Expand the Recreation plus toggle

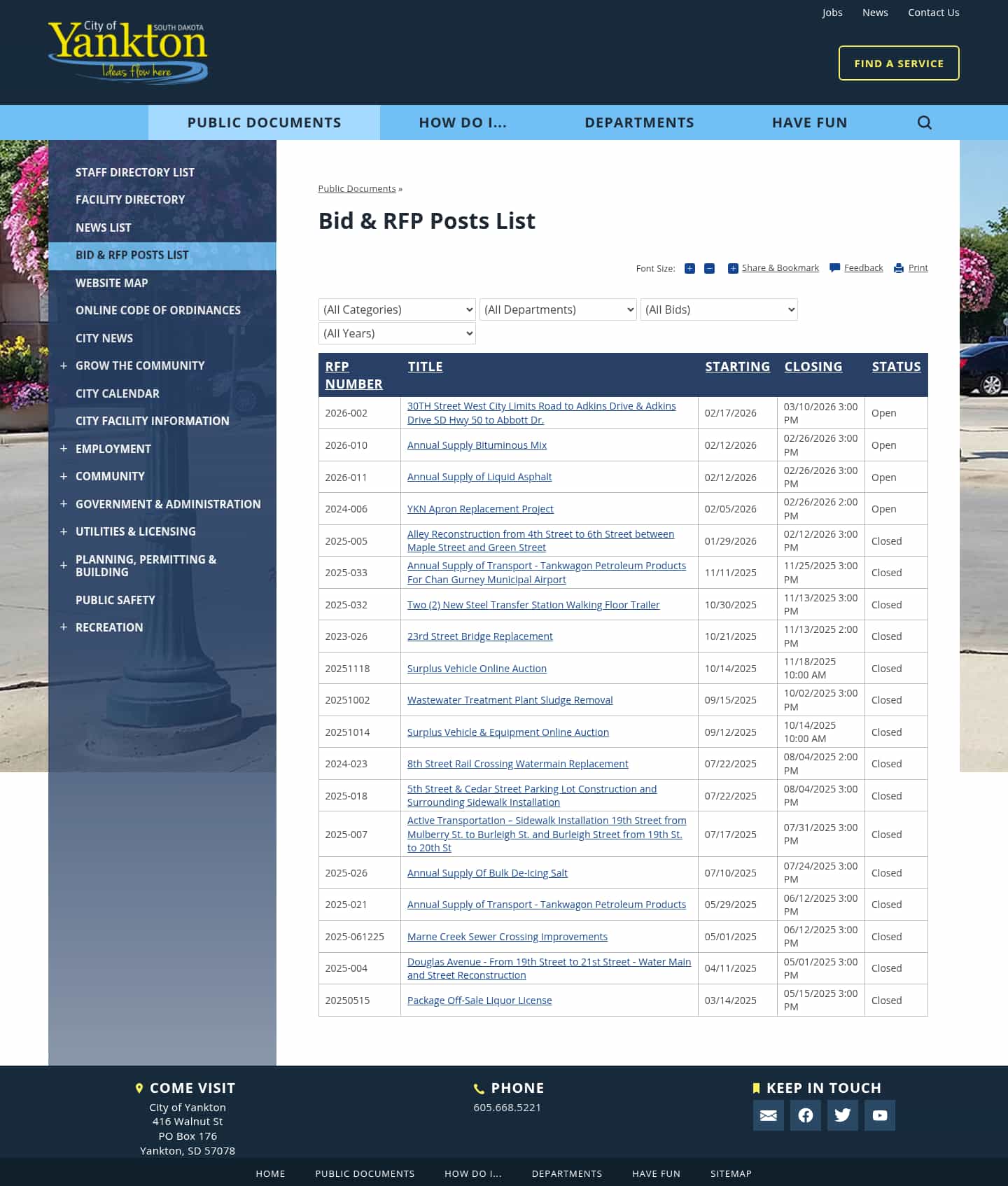64,627
